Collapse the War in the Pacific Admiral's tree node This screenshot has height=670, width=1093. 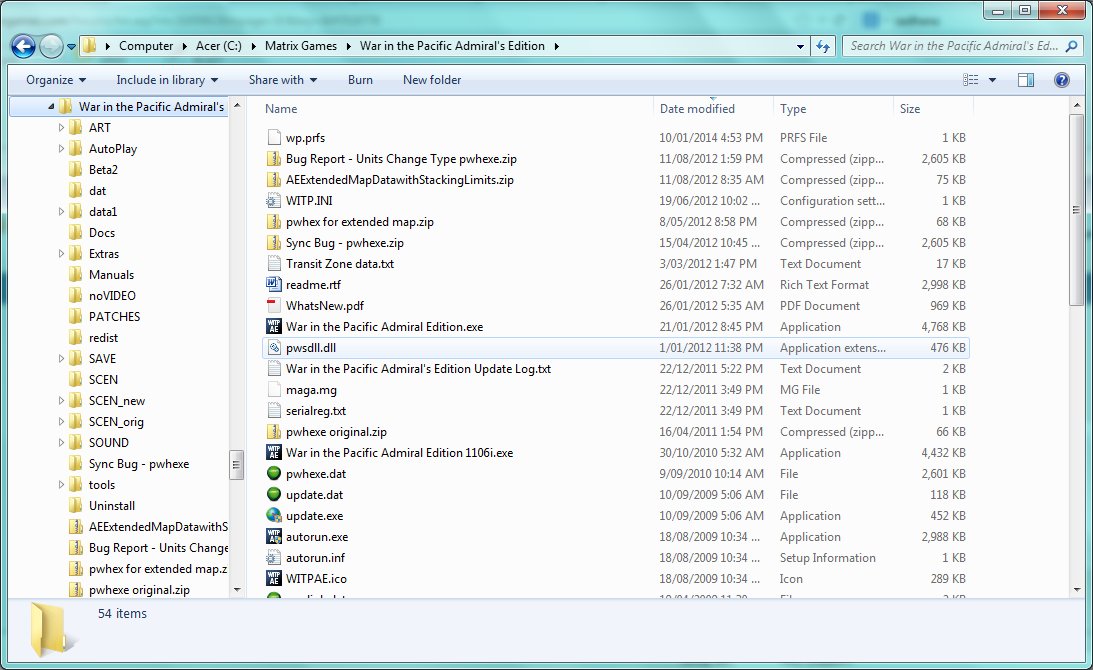pyautogui.click(x=51, y=107)
